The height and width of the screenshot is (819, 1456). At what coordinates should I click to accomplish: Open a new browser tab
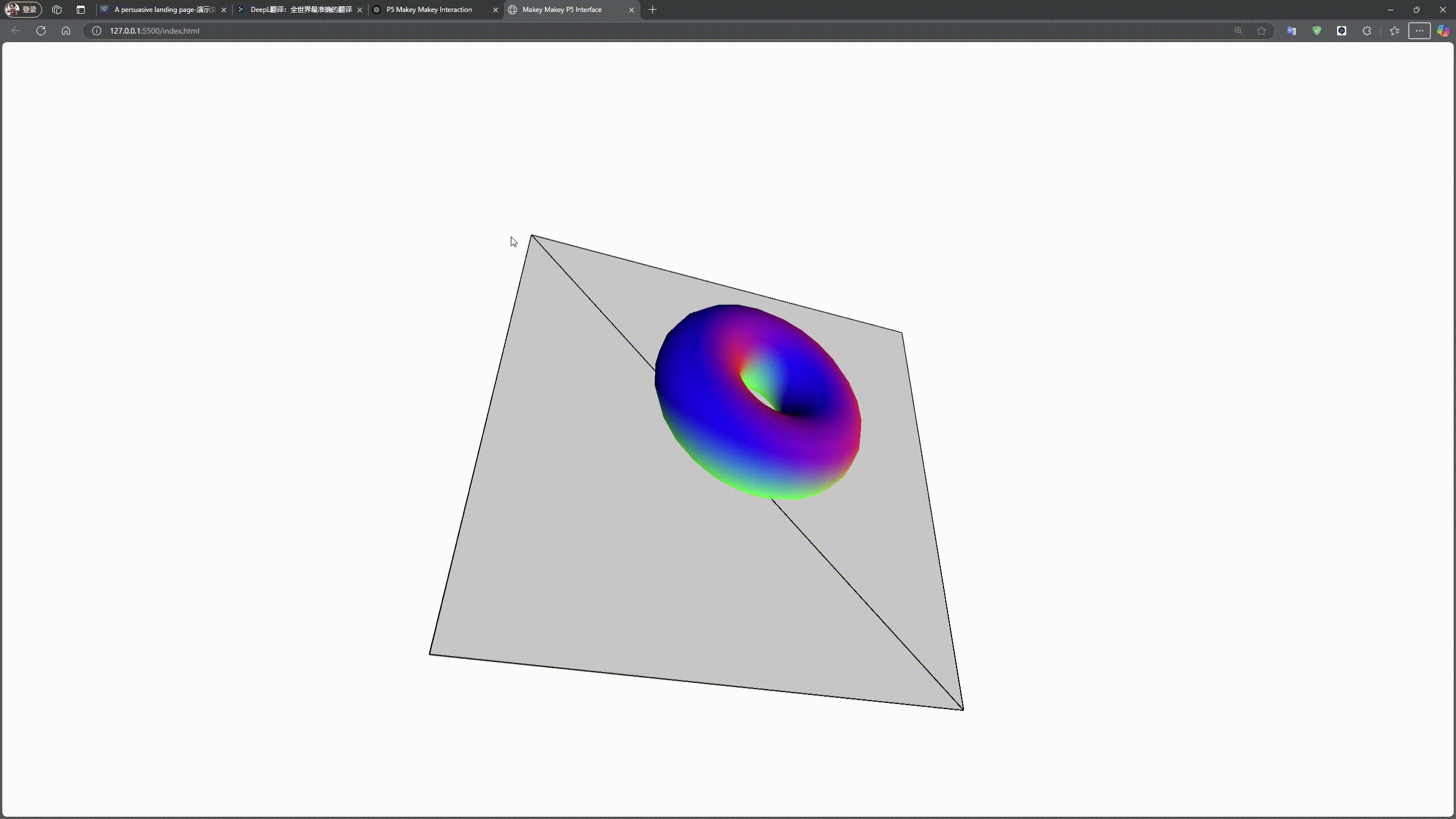[652, 10]
